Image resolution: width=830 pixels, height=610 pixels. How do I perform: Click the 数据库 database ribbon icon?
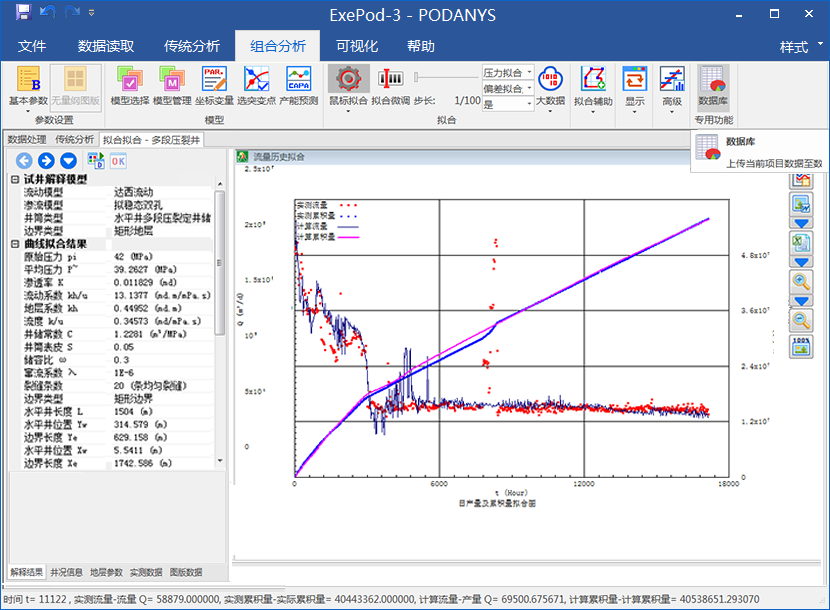click(713, 81)
